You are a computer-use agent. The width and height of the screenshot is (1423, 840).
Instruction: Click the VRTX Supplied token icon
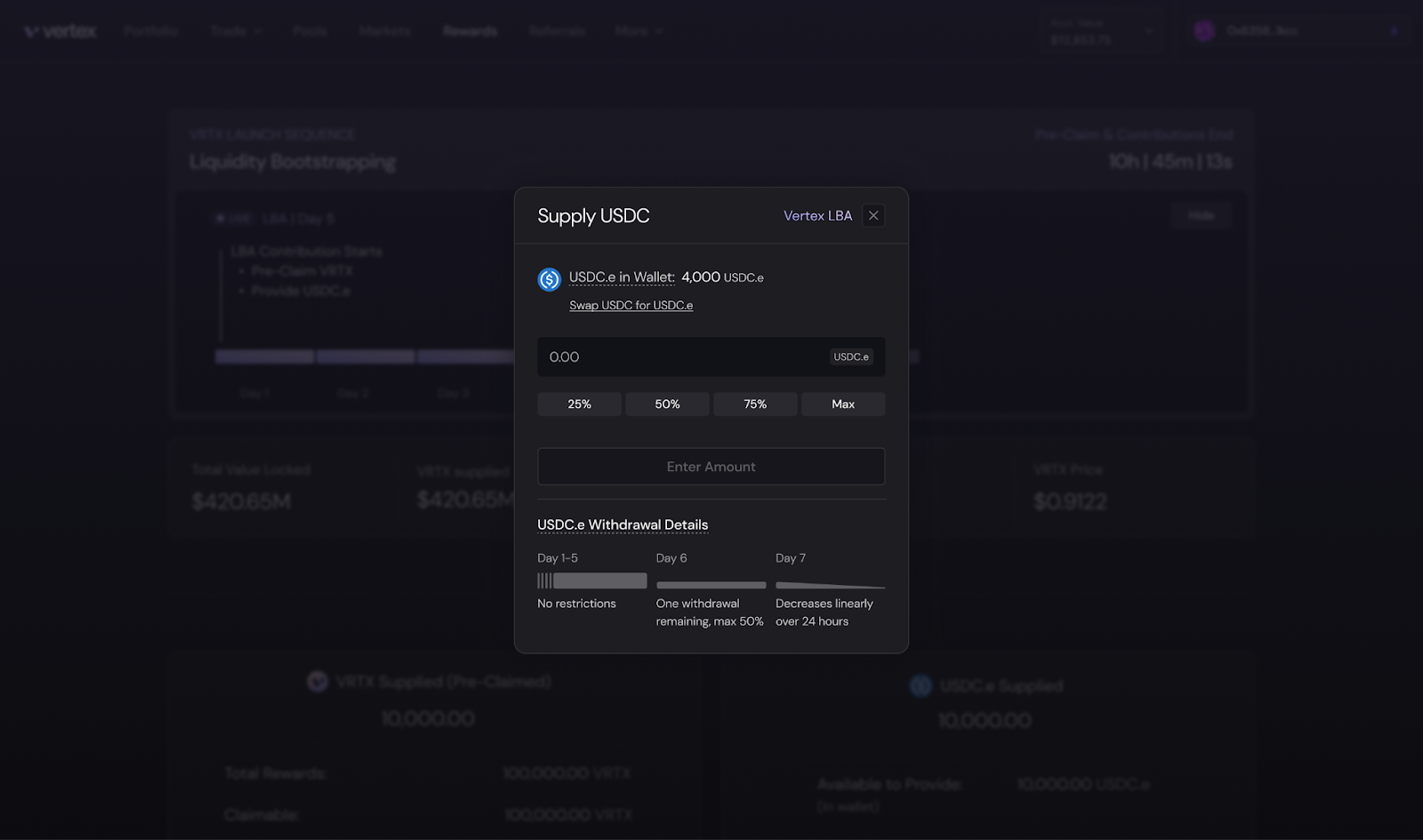(x=318, y=682)
